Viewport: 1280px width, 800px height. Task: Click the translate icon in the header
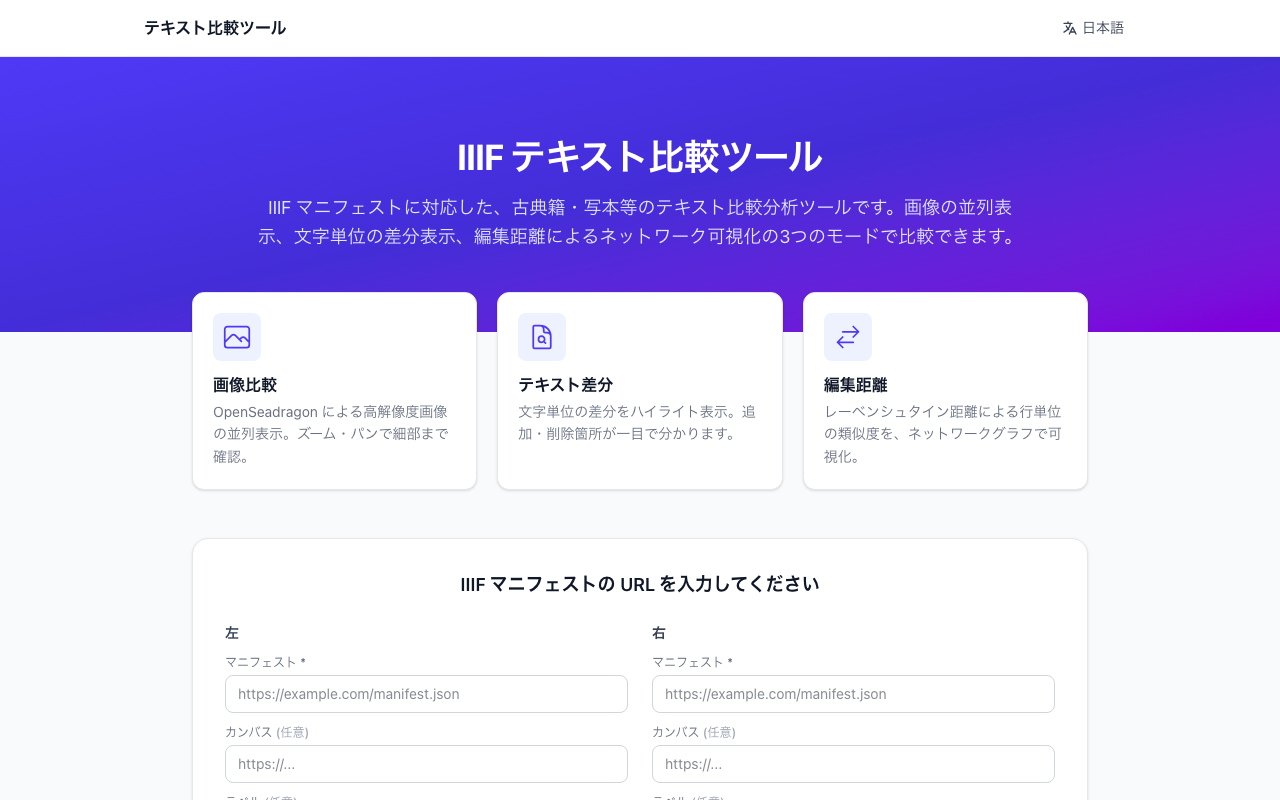[x=1068, y=28]
